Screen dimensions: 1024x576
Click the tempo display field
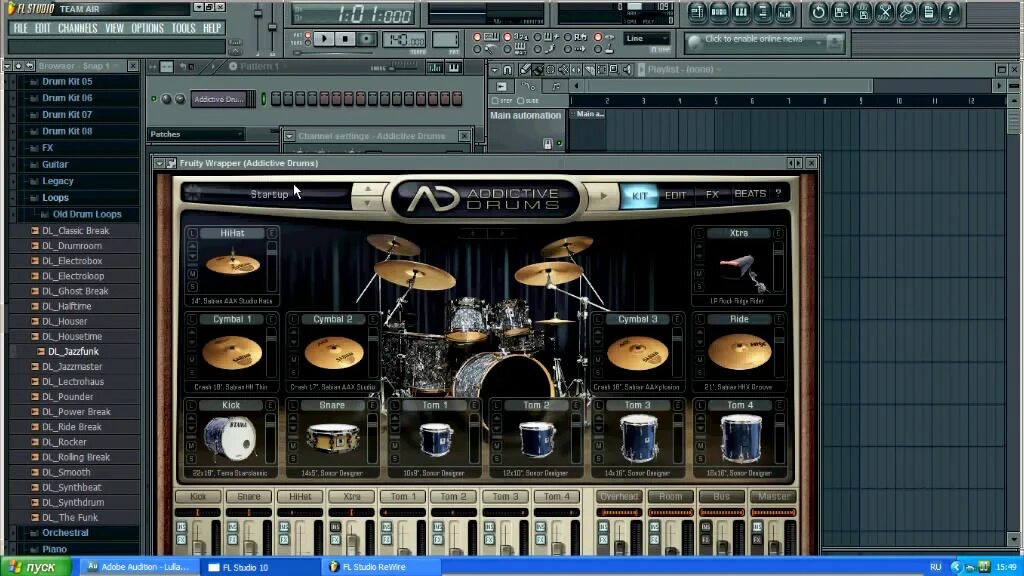[403, 39]
